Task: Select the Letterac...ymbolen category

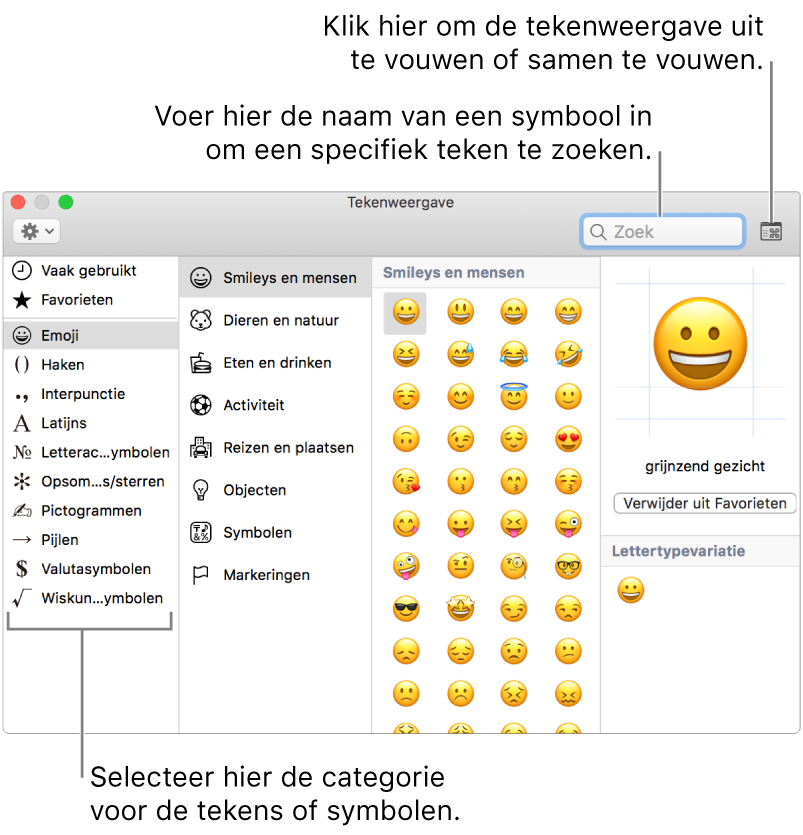Action: (89, 452)
